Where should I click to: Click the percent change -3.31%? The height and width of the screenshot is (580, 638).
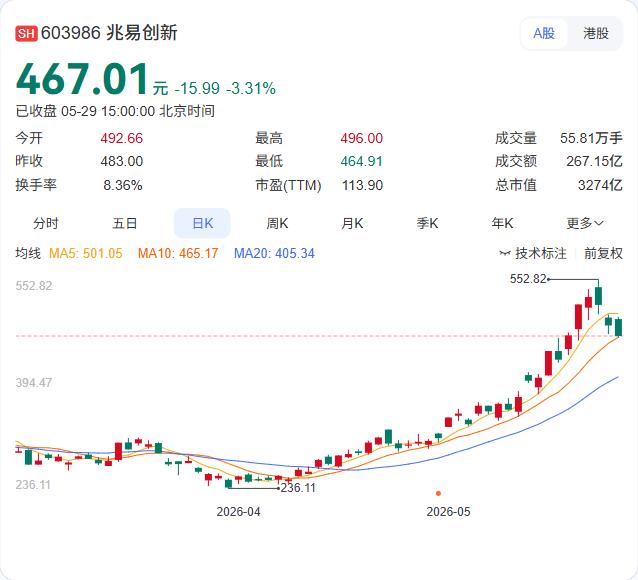pos(251,88)
